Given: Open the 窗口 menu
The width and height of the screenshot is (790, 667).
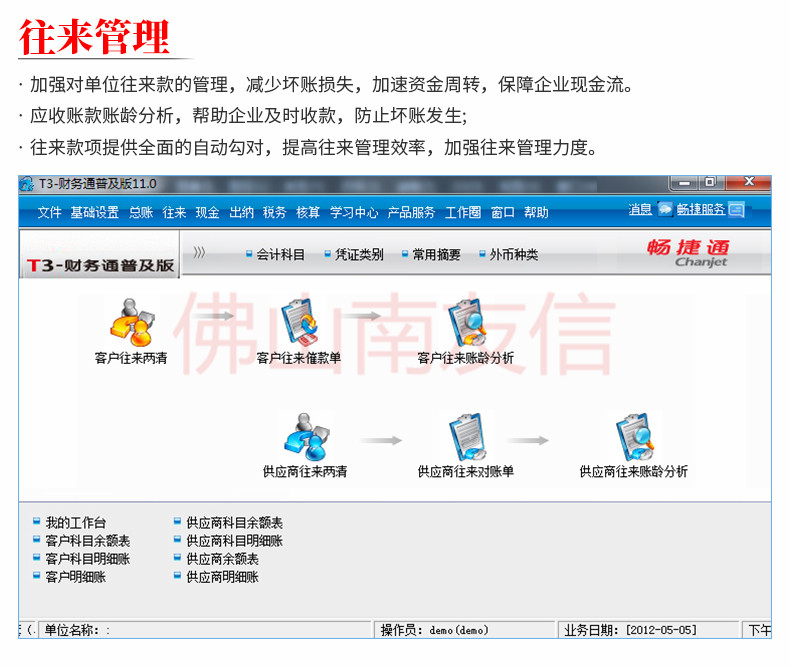Looking at the screenshot, I should (x=503, y=213).
